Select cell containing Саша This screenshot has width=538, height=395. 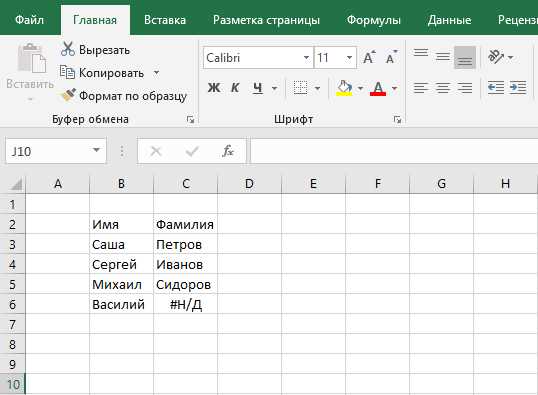[x=121, y=244]
